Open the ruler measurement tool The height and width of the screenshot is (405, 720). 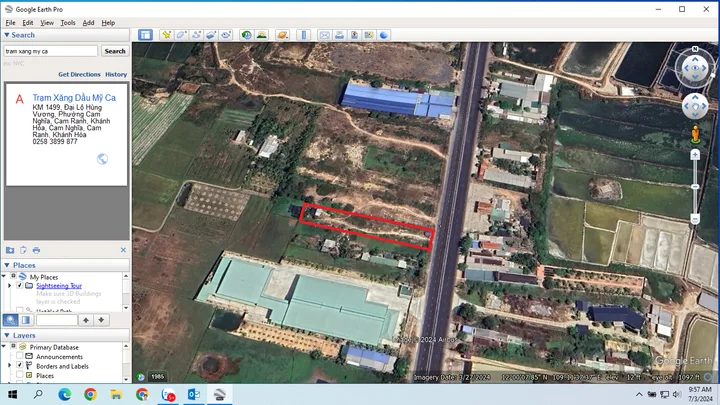(304, 35)
